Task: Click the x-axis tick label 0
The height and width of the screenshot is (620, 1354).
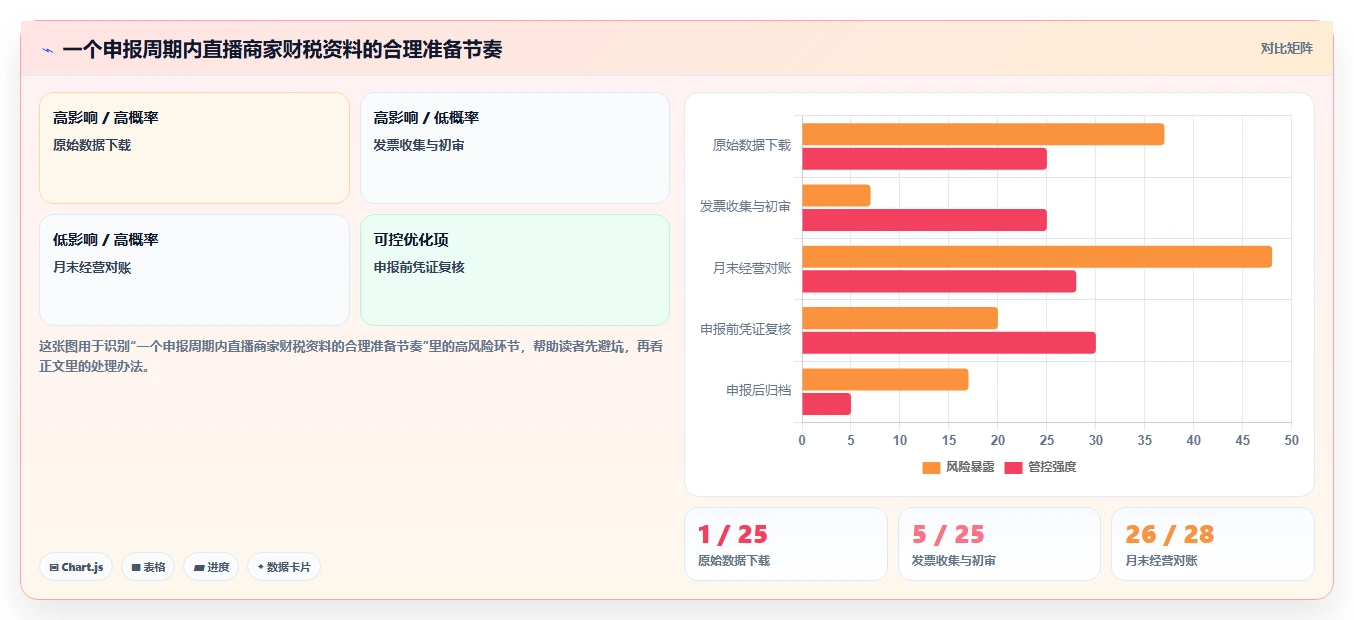Action: [801, 440]
